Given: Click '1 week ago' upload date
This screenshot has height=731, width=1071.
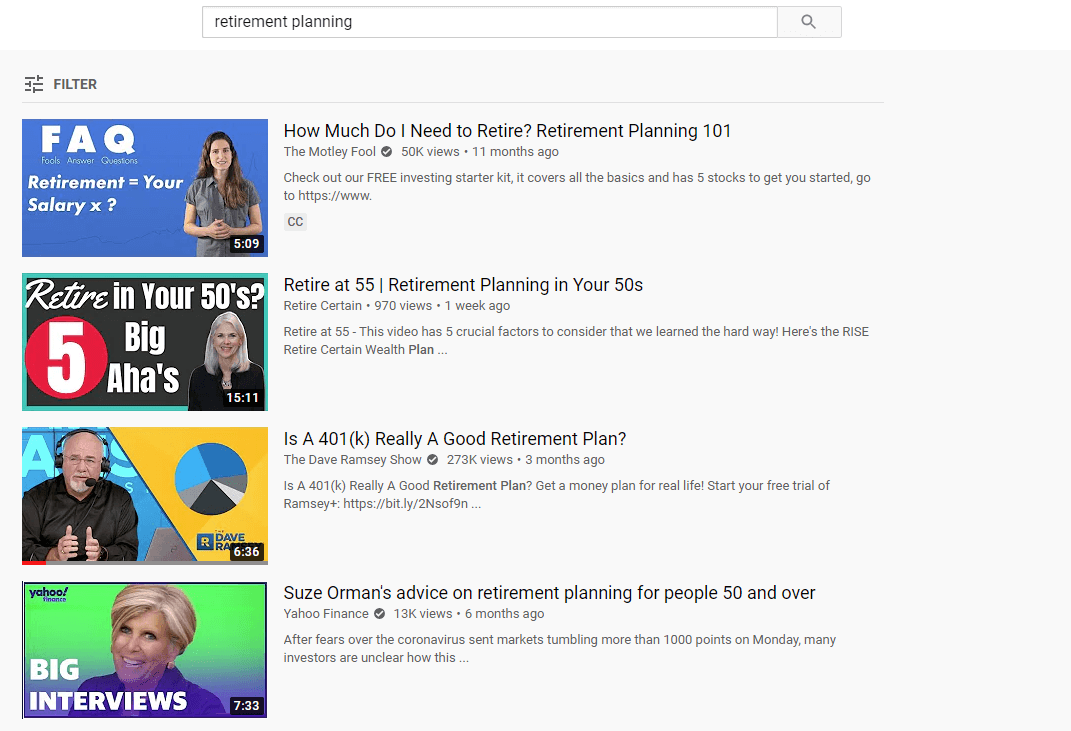Looking at the screenshot, I should [477, 305].
